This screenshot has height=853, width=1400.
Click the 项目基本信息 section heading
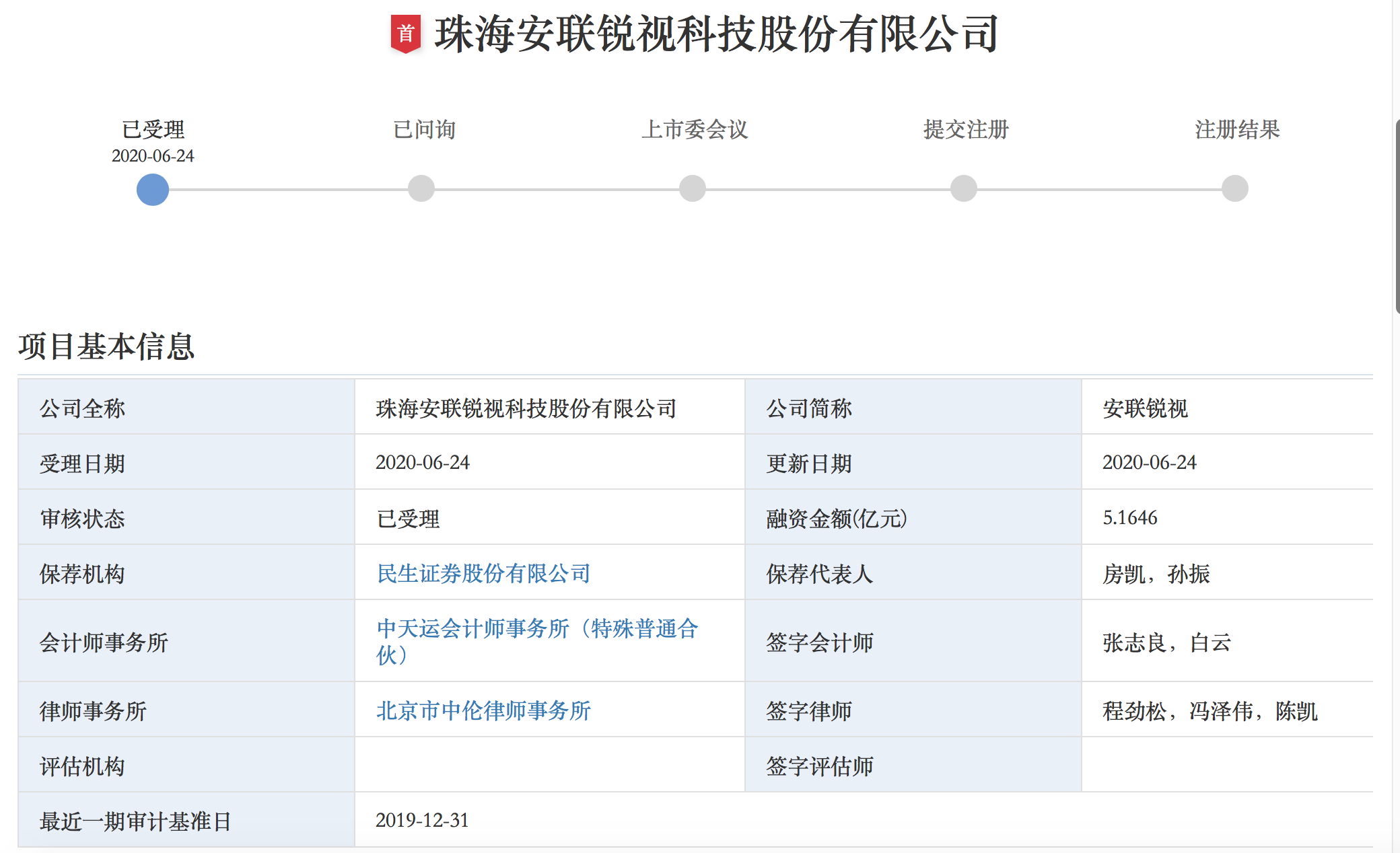point(104,348)
